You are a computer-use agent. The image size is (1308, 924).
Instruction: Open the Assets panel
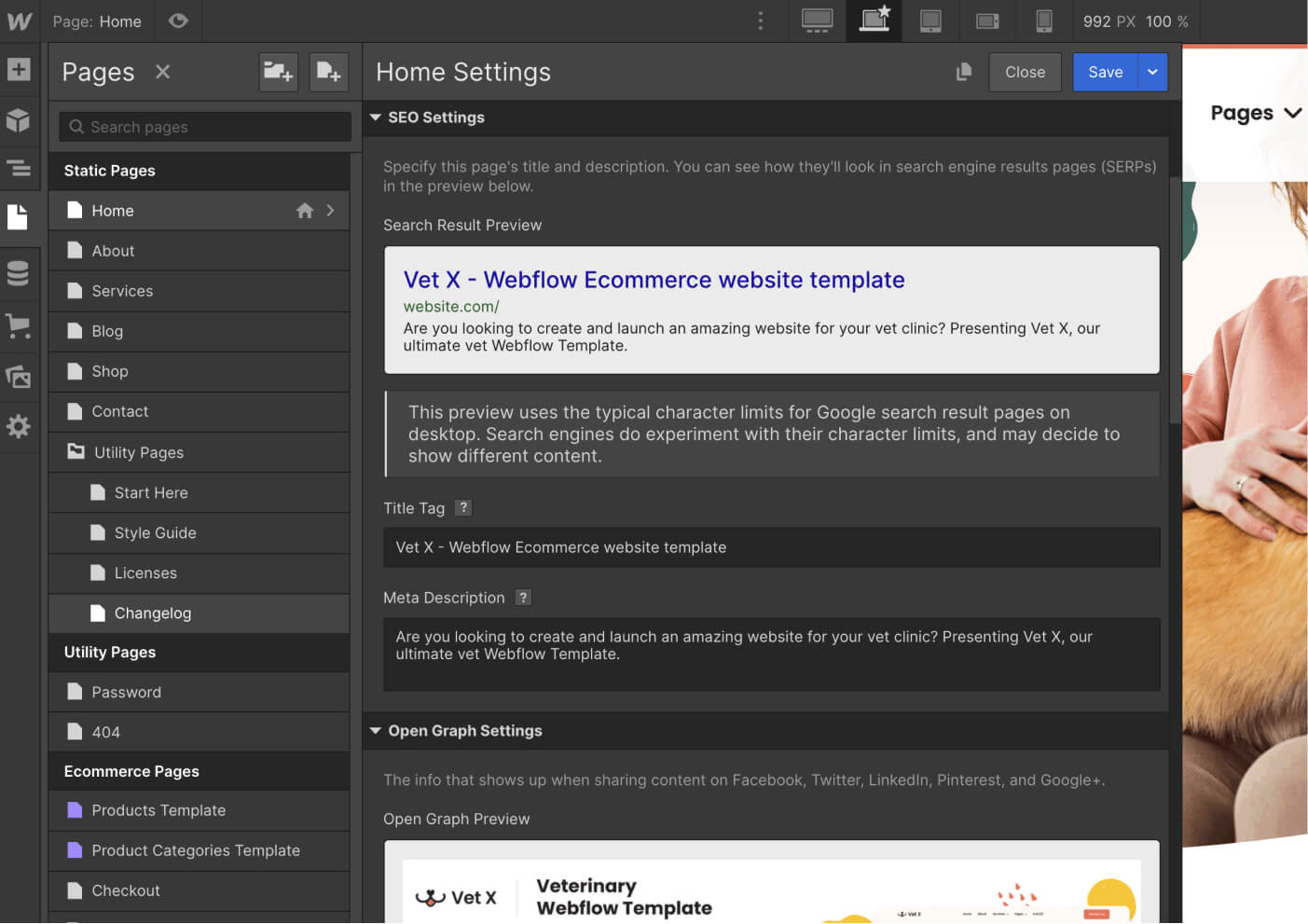click(20, 377)
